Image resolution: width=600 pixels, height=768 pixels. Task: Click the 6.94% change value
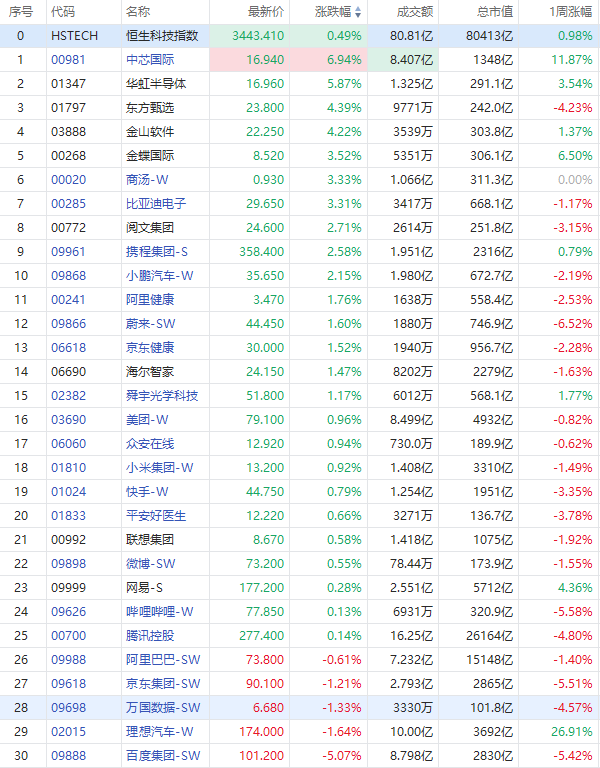coord(344,60)
